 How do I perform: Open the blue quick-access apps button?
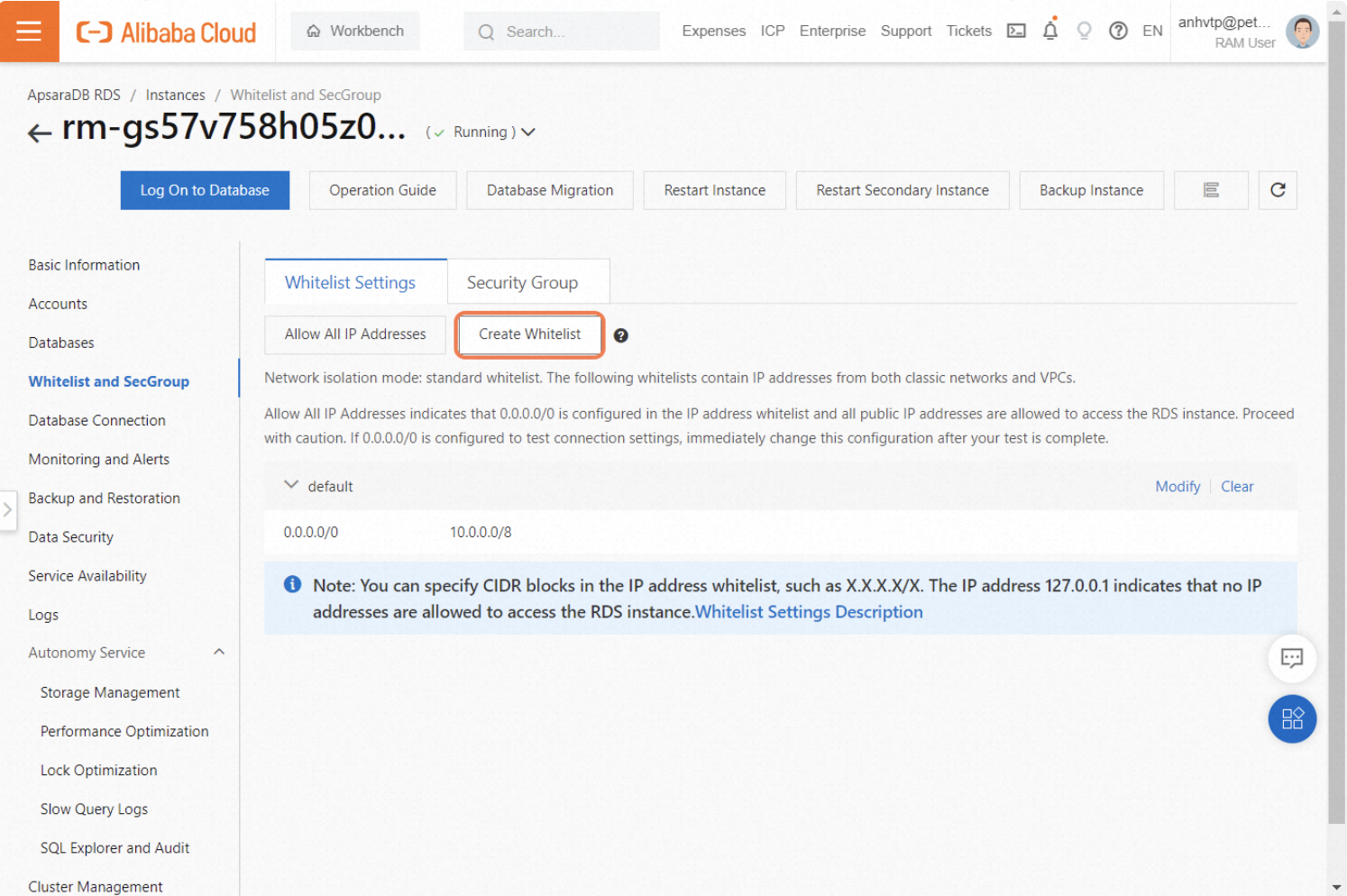click(x=1292, y=718)
